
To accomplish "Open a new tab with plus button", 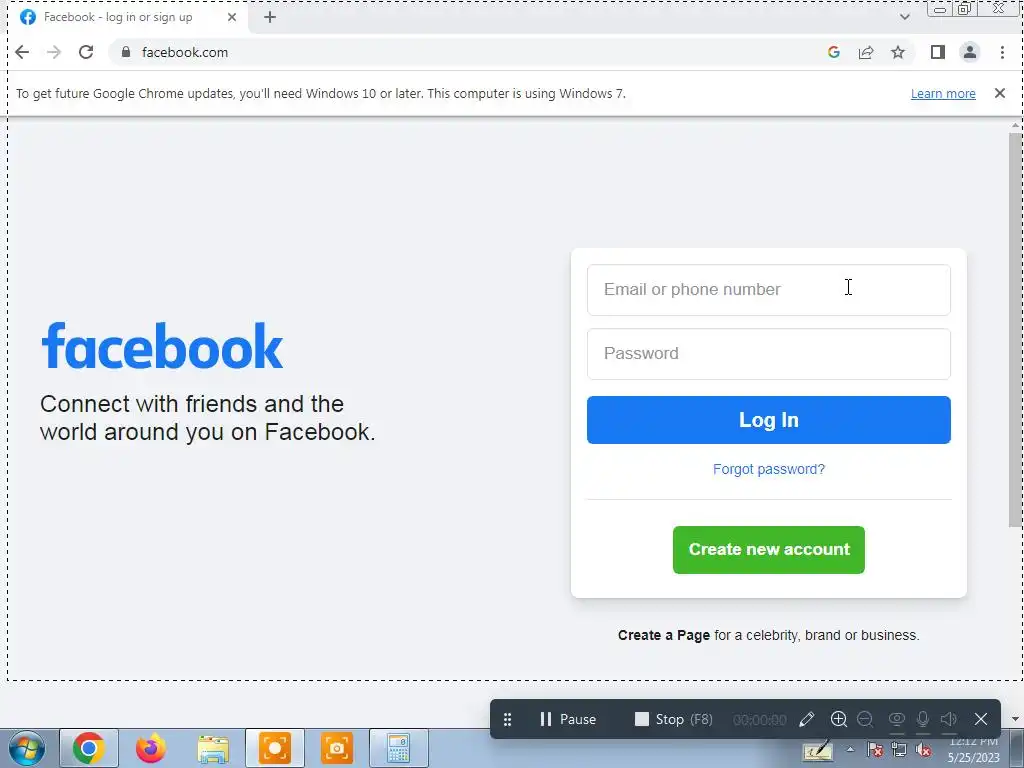I will click(270, 18).
